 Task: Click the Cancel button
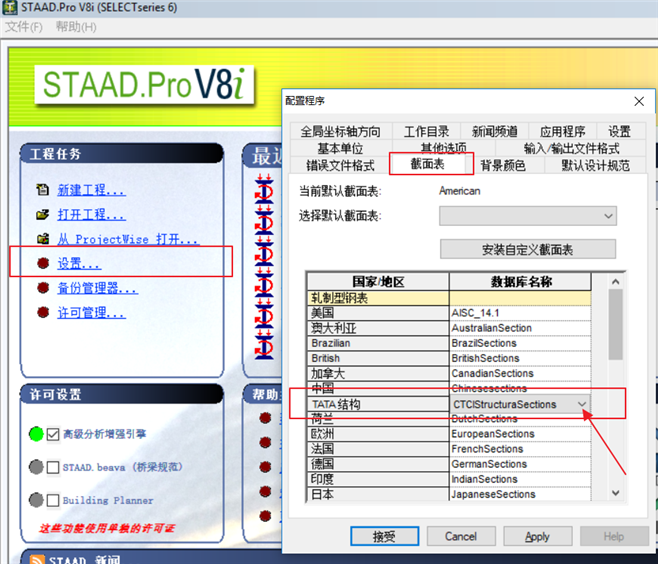click(x=461, y=536)
